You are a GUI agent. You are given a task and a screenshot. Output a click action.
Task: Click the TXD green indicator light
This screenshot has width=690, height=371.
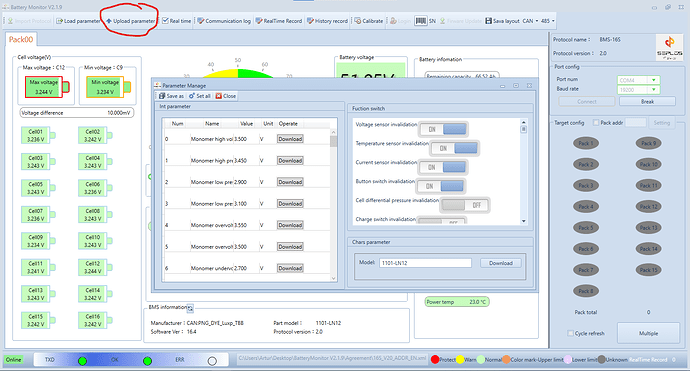coord(82,361)
